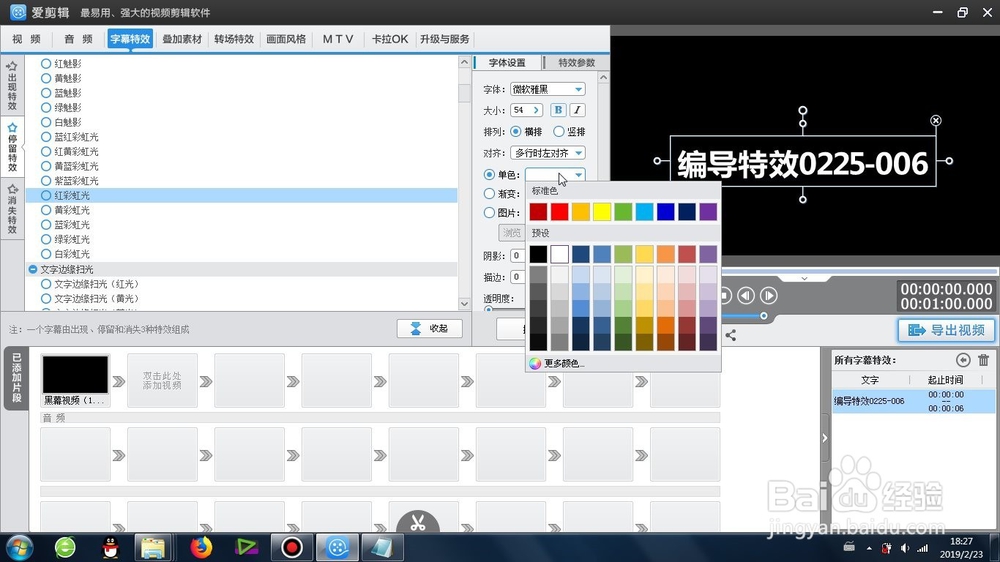The image size is (1000, 562).
Task: Remove subtitle box with X handle
Action: click(936, 121)
